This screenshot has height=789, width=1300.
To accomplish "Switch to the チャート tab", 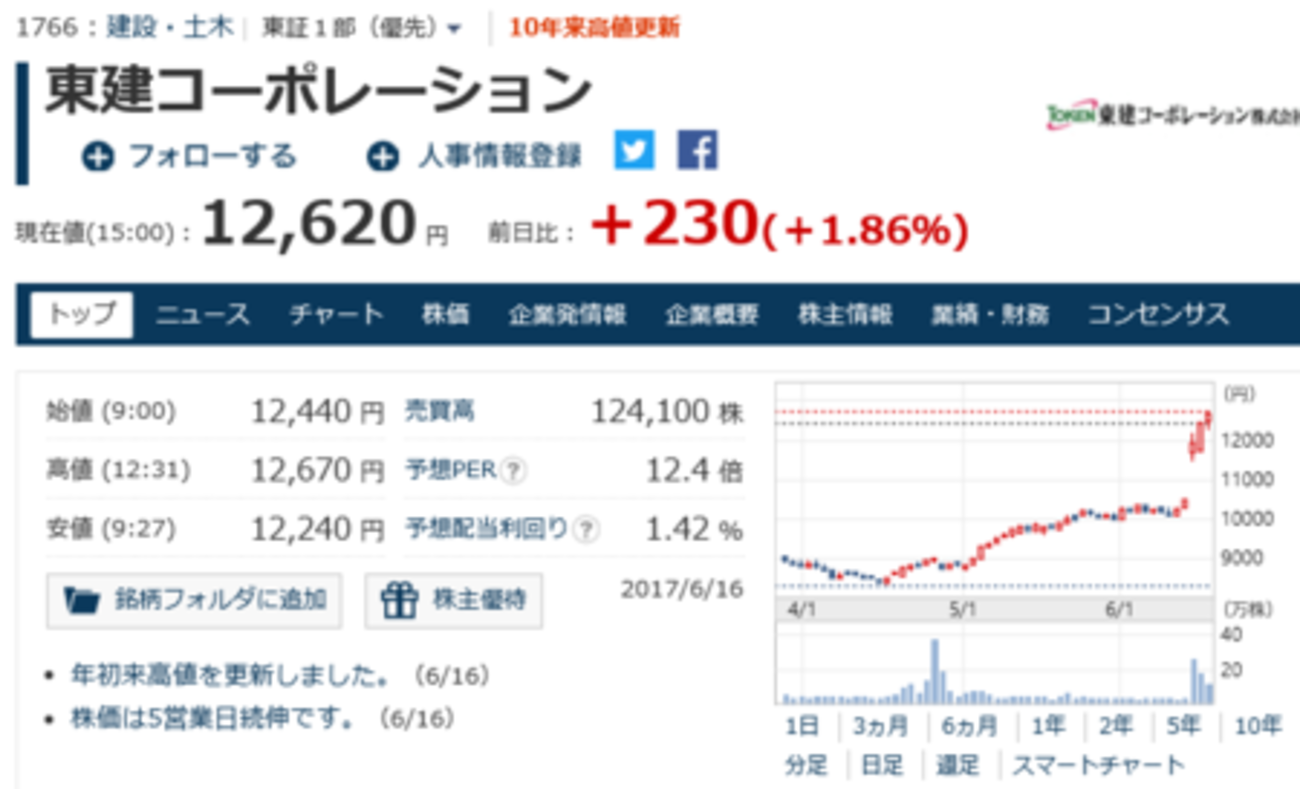I will [336, 315].
